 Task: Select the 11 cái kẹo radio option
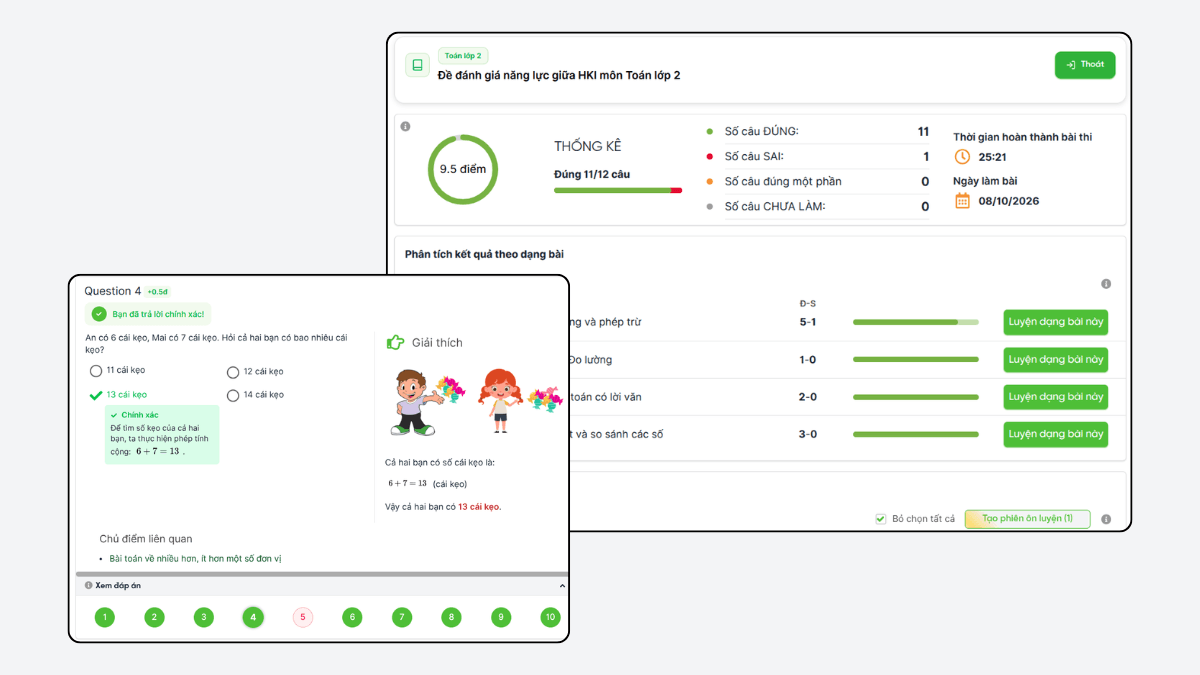[96, 371]
